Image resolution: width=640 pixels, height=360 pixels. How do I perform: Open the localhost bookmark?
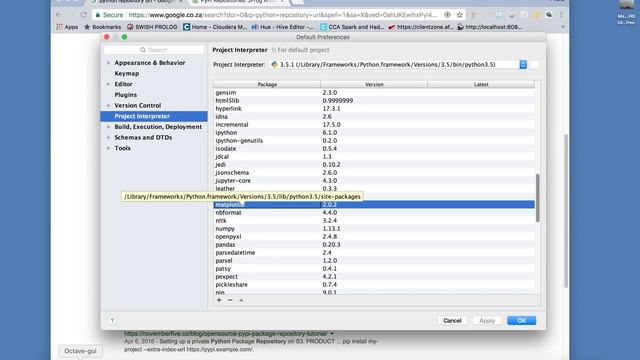pyautogui.click(x=489, y=27)
